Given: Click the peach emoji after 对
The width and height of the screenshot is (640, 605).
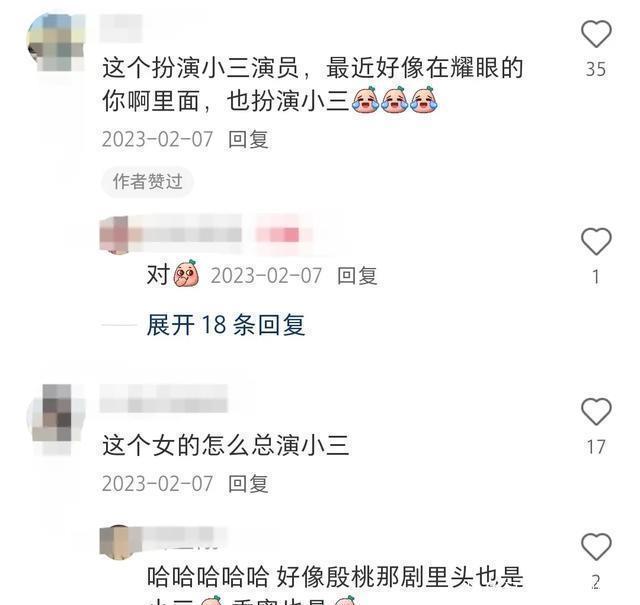Looking at the screenshot, I should [x=187, y=274].
